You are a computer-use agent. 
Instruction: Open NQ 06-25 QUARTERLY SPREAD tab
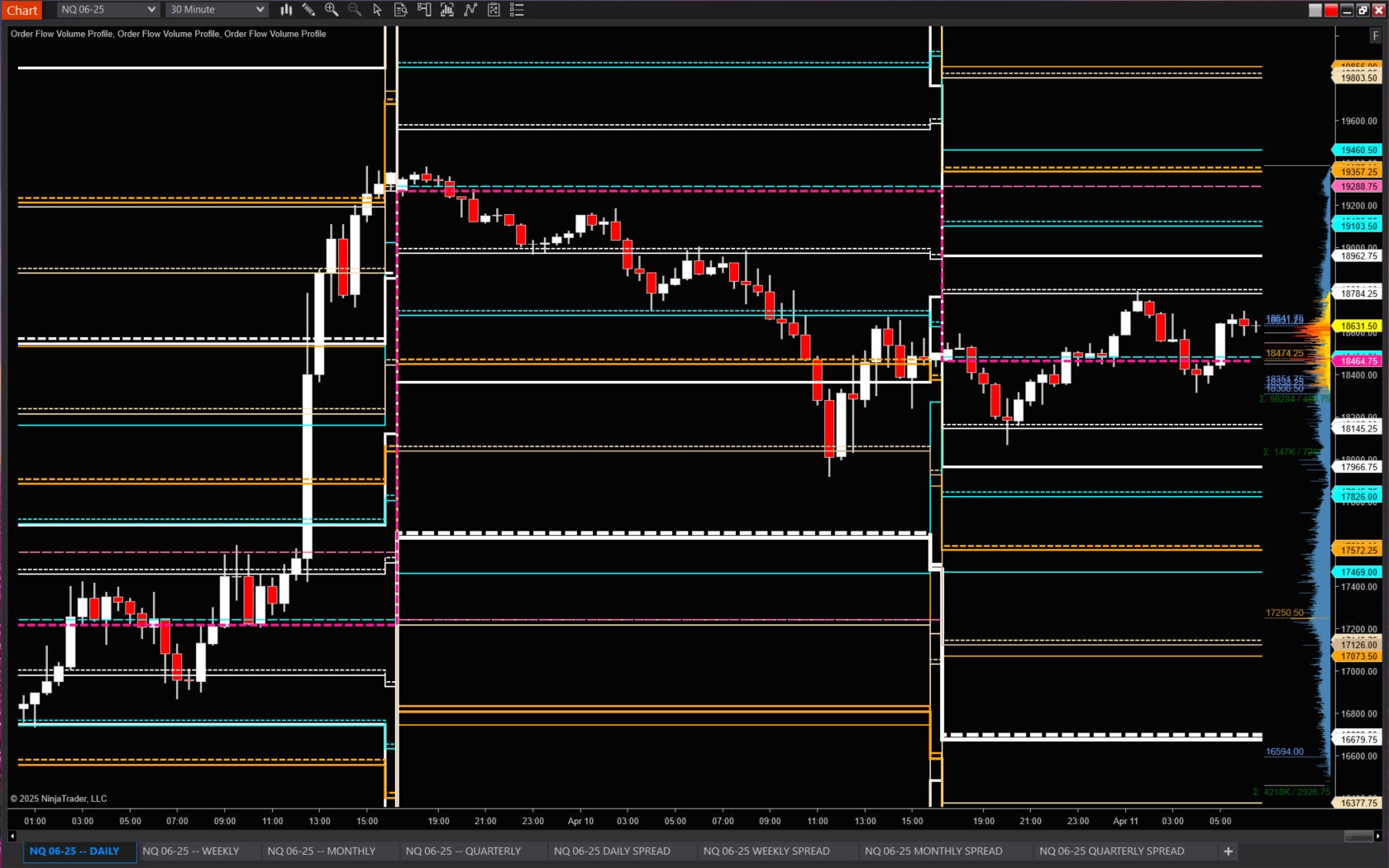click(1112, 851)
